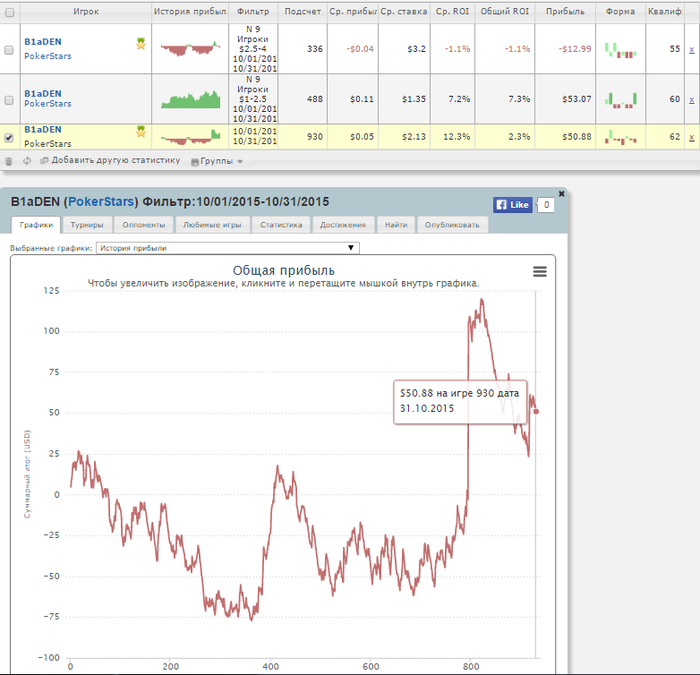Remove the row with 336 games
The image size is (700, 675).
tap(692, 50)
